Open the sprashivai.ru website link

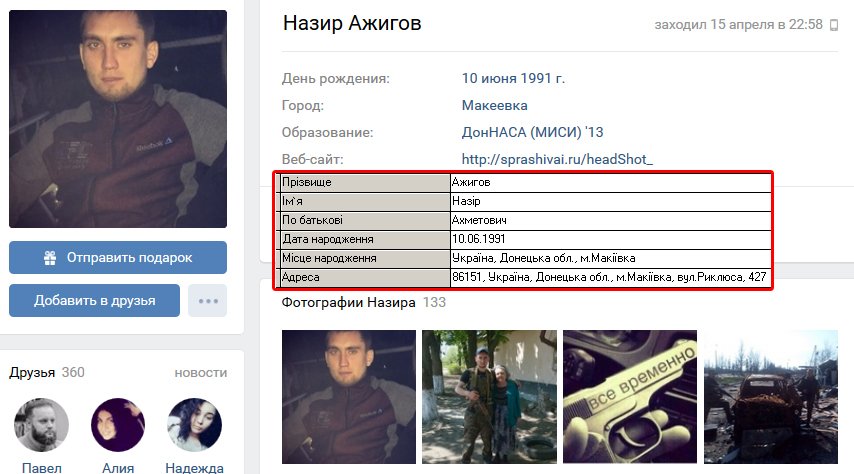pyautogui.click(x=557, y=159)
